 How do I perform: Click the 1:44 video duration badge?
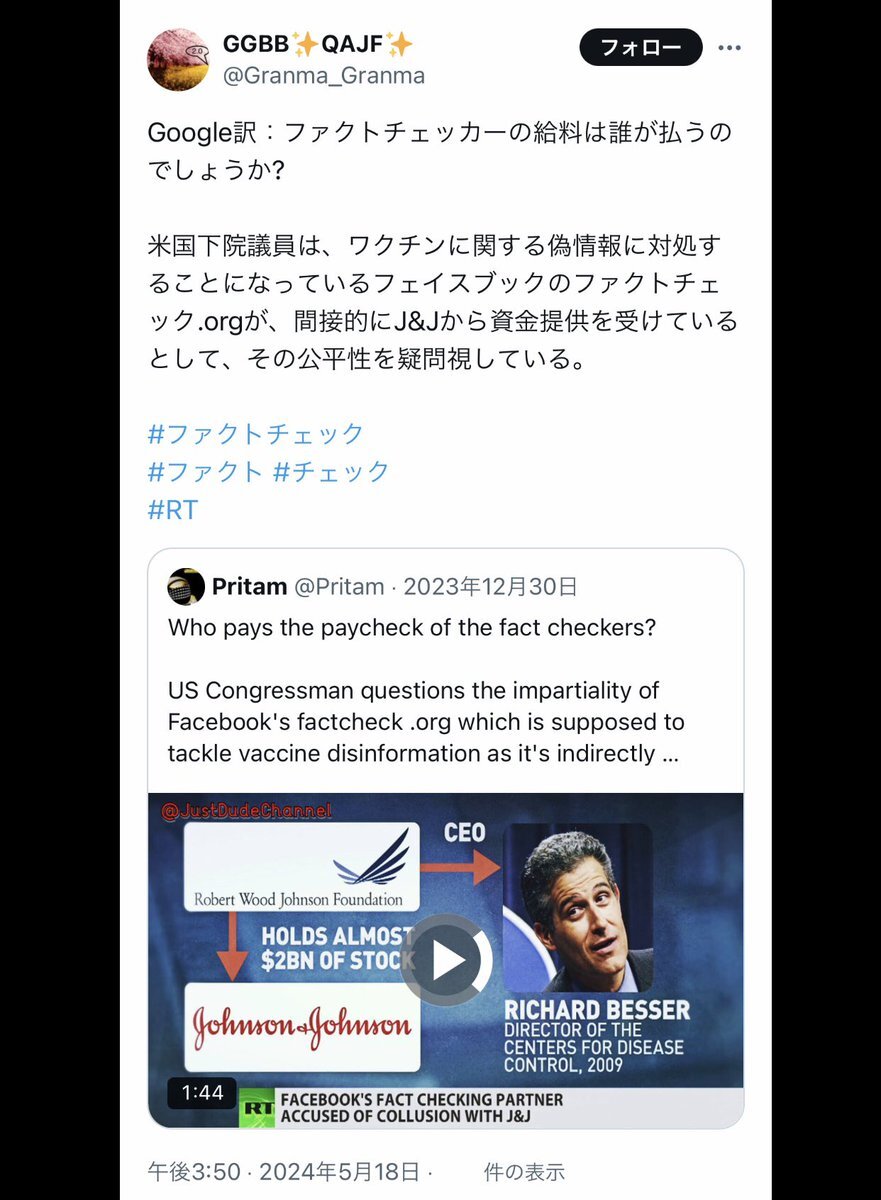[x=203, y=1093]
